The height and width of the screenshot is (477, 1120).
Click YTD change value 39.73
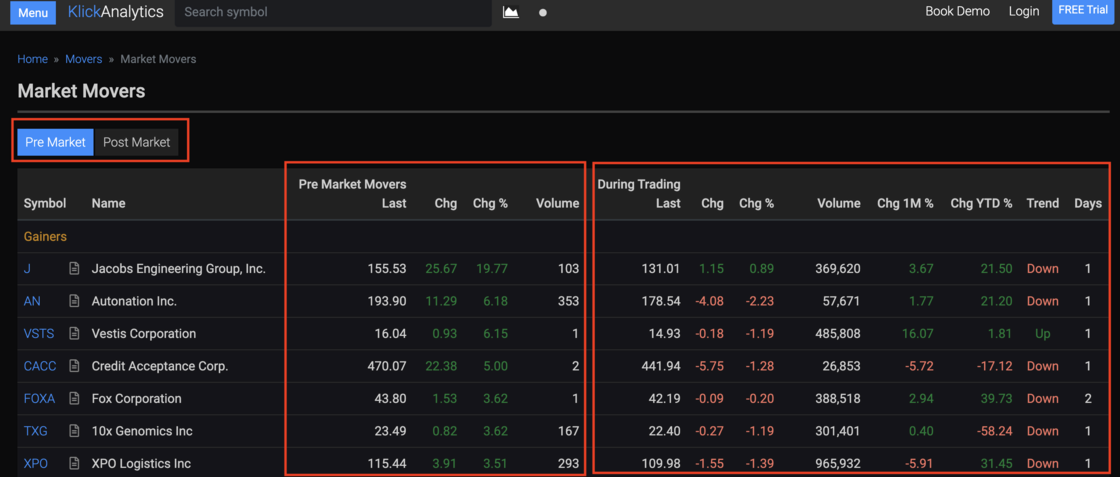996,398
